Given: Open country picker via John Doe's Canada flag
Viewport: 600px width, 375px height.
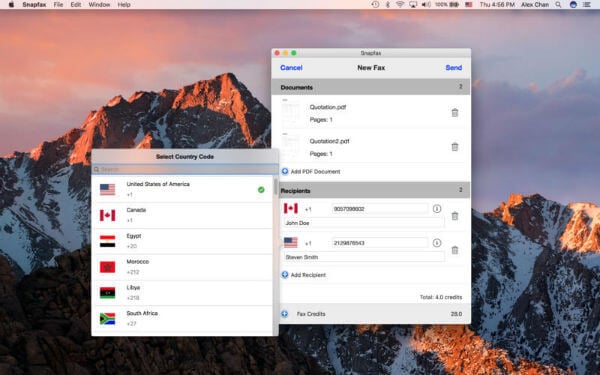Looking at the screenshot, I should (291, 209).
